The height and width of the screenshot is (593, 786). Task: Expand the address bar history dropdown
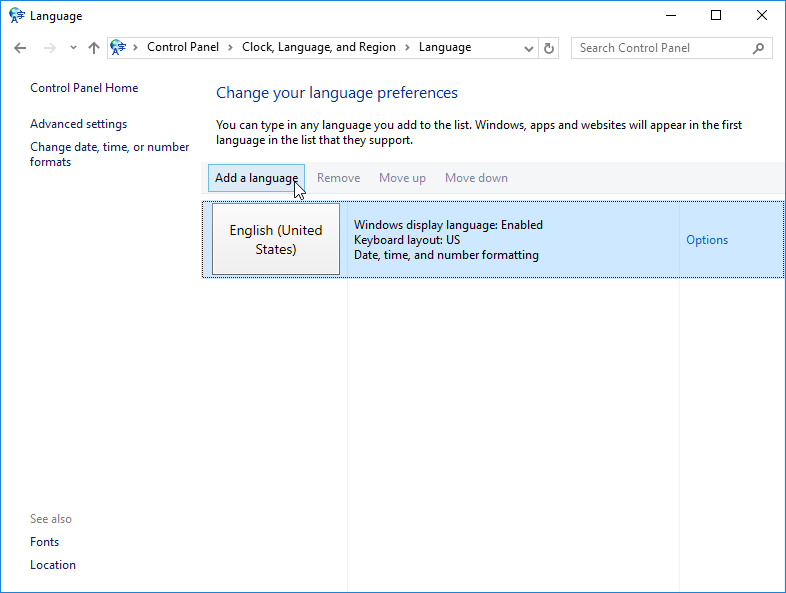point(529,48)
